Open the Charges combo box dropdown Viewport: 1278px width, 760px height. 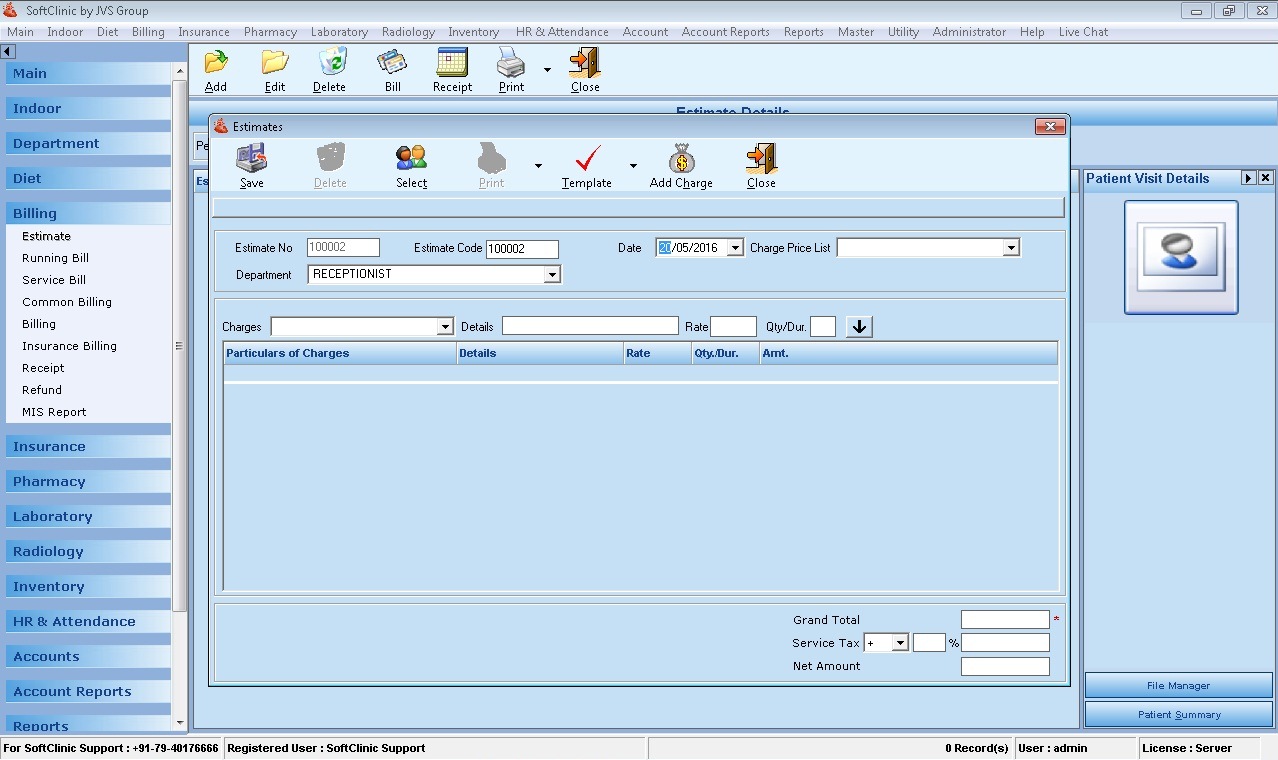[x=446, y=326]
